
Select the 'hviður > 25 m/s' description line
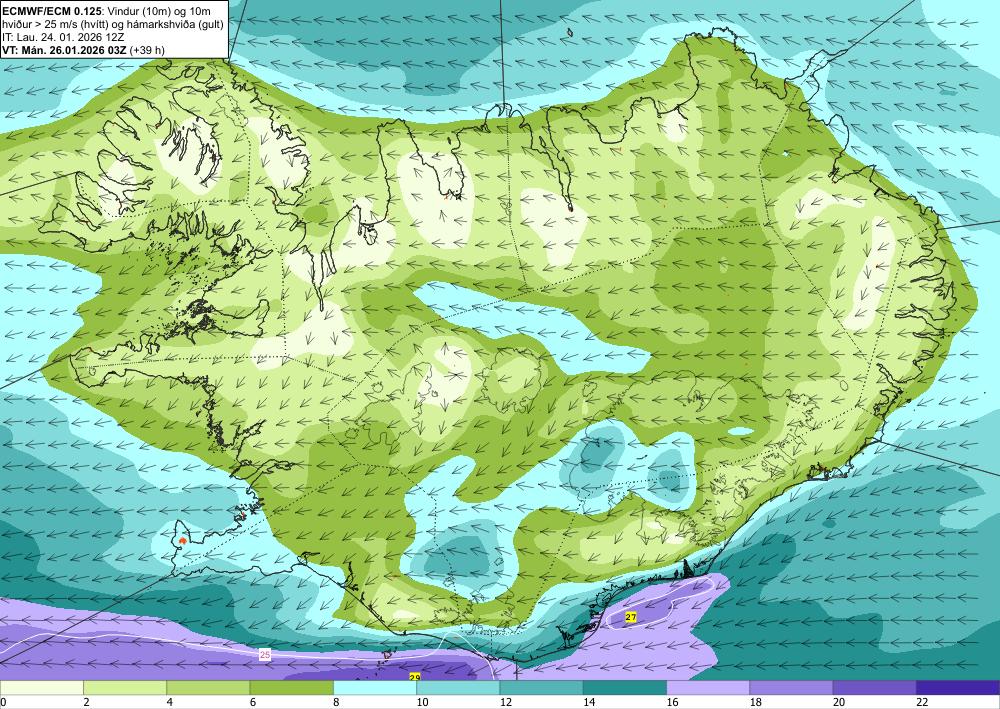[114, 24]
